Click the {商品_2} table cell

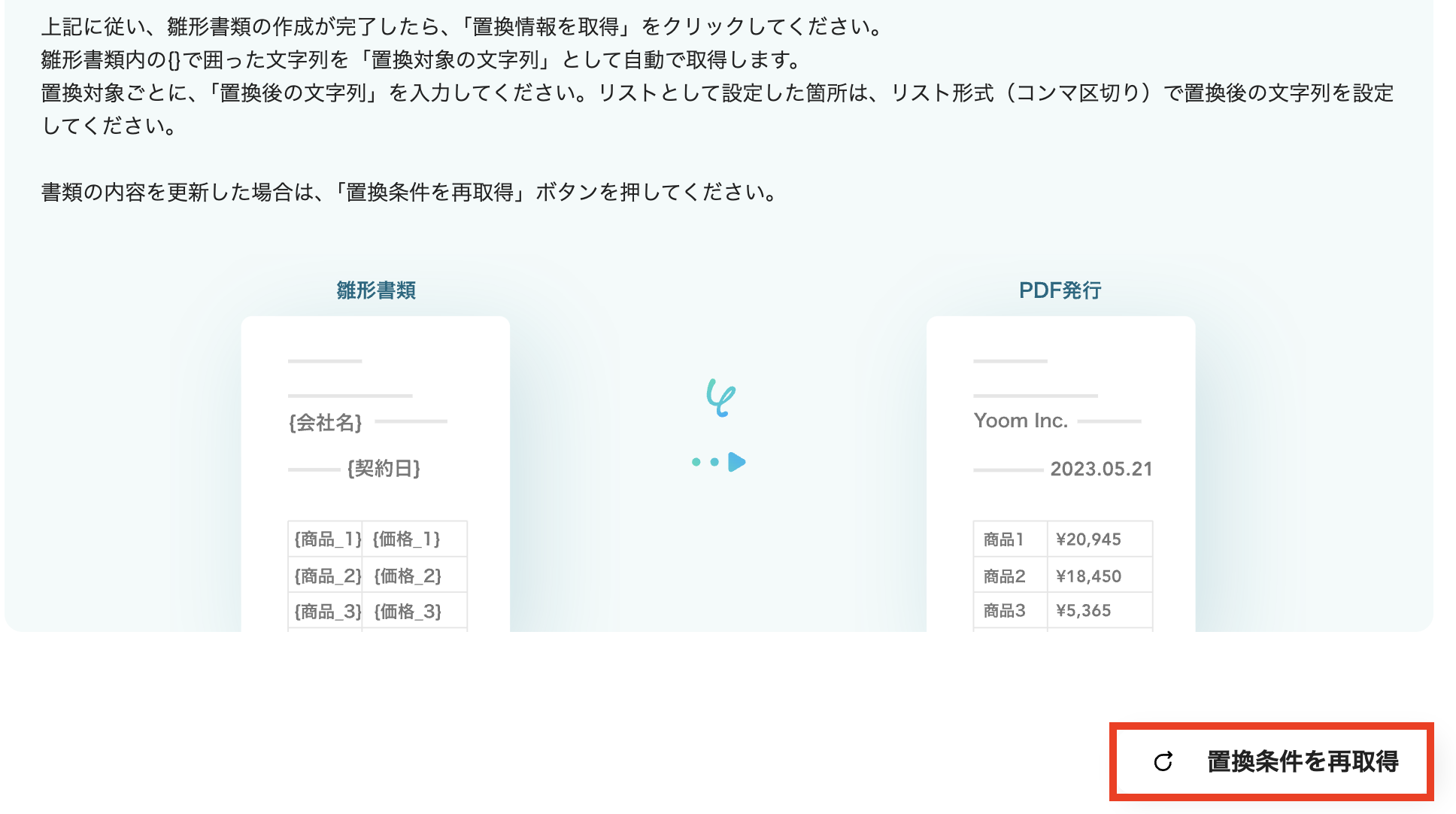click(x=327, y=576)
